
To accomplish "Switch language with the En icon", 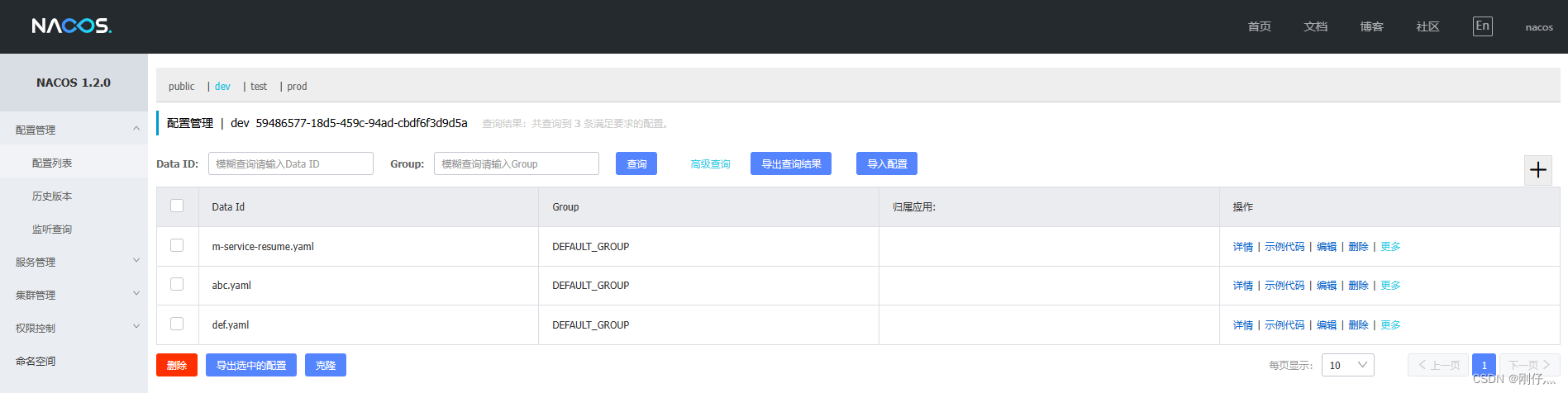I will point(1483,26).
